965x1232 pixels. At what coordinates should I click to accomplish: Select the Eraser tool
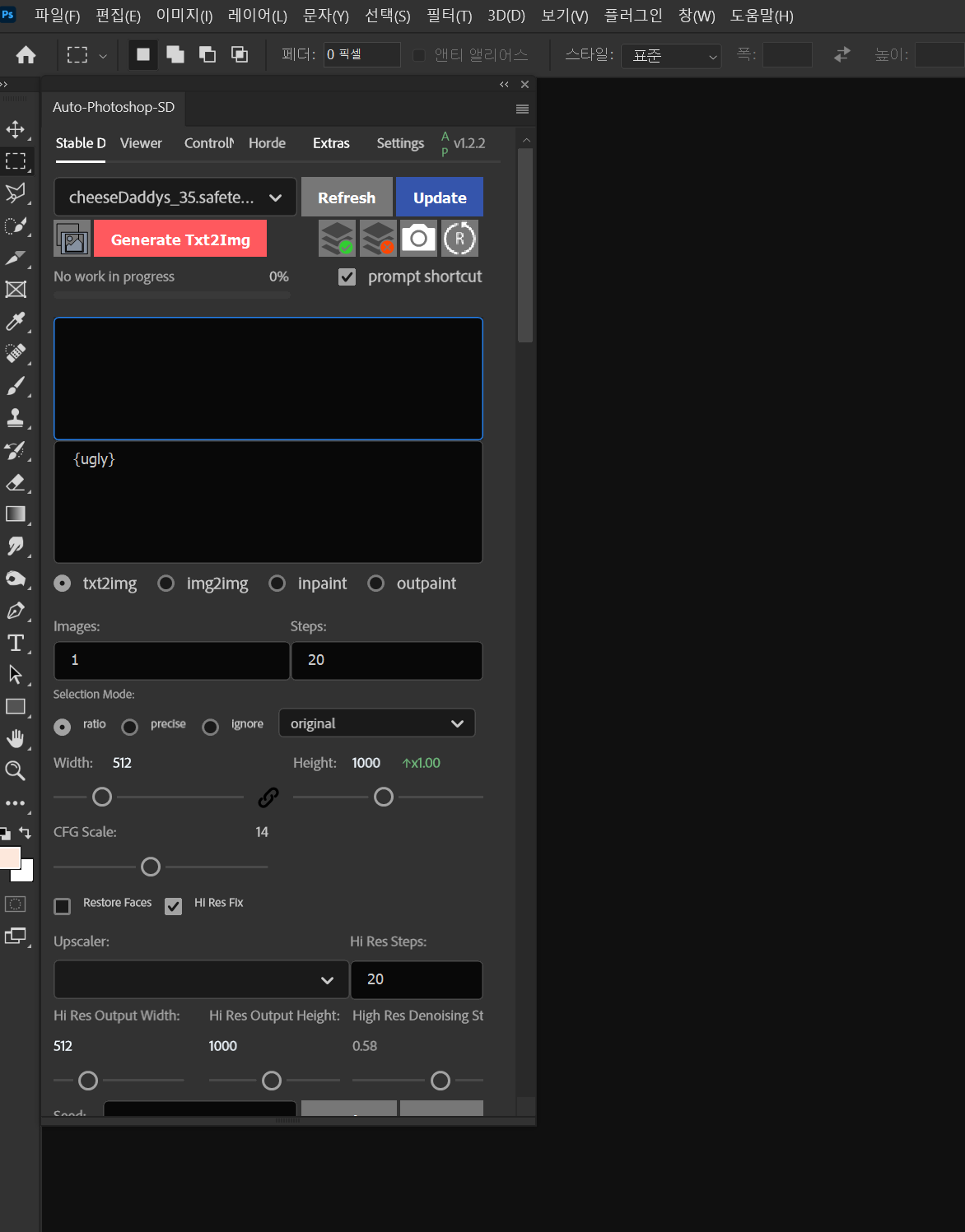(x=15, y=482)
